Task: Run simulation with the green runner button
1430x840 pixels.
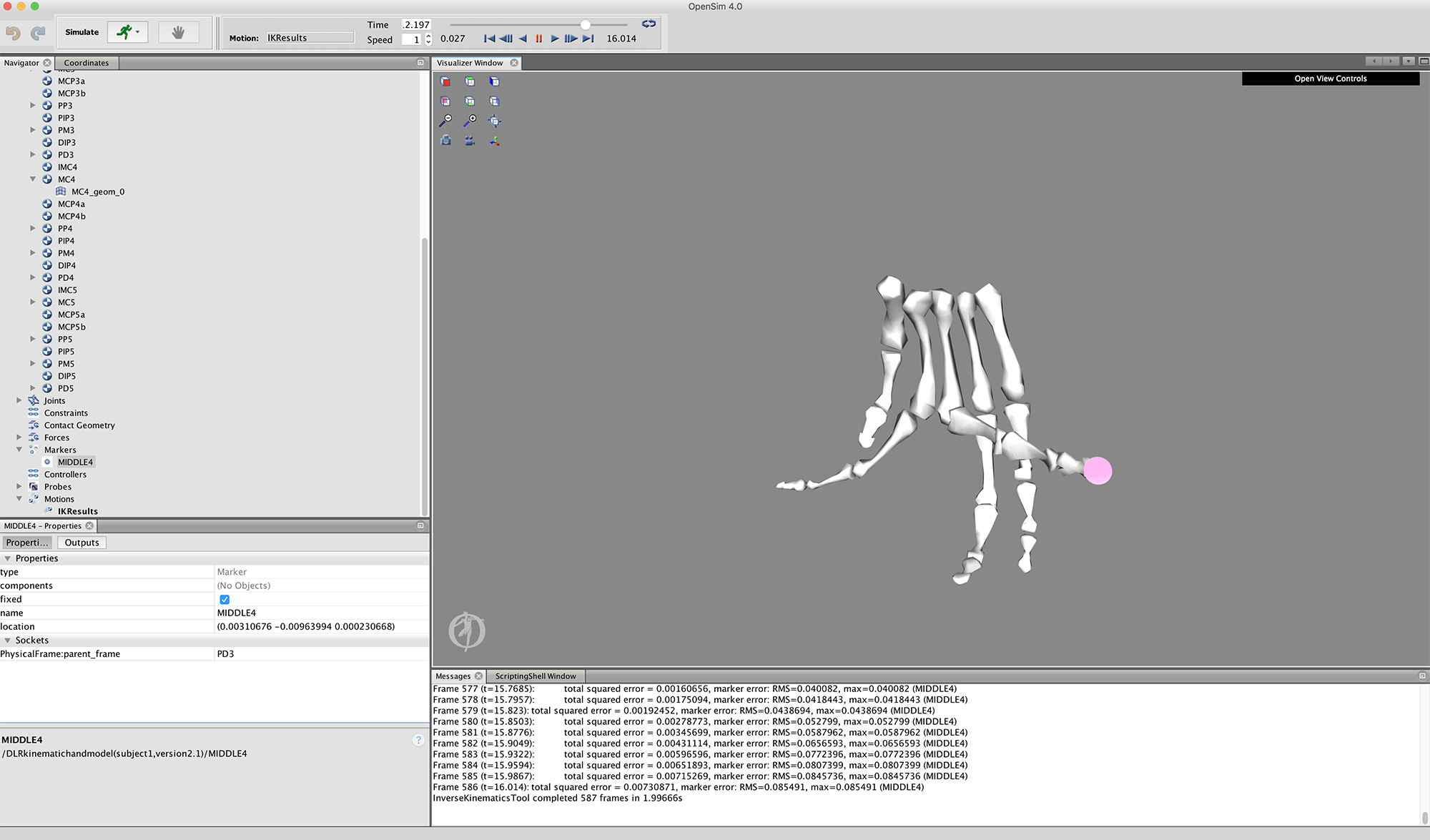Action: (124, 32)
